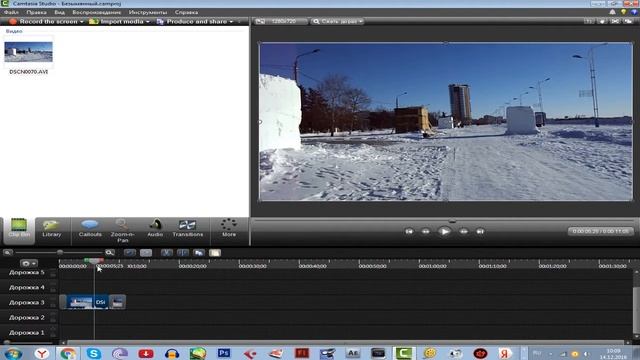Click the detach preview window icon
Viewport: 640px width, 360px height.
coord(628,21)
